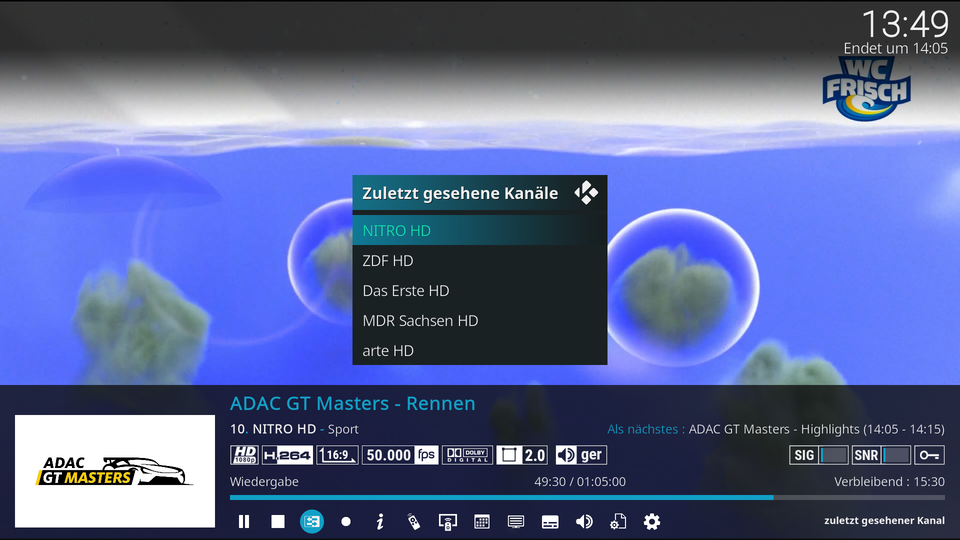Click the playback progress bar
The width and height of the screenshot is (960, 540).
[x=587, y=498]
